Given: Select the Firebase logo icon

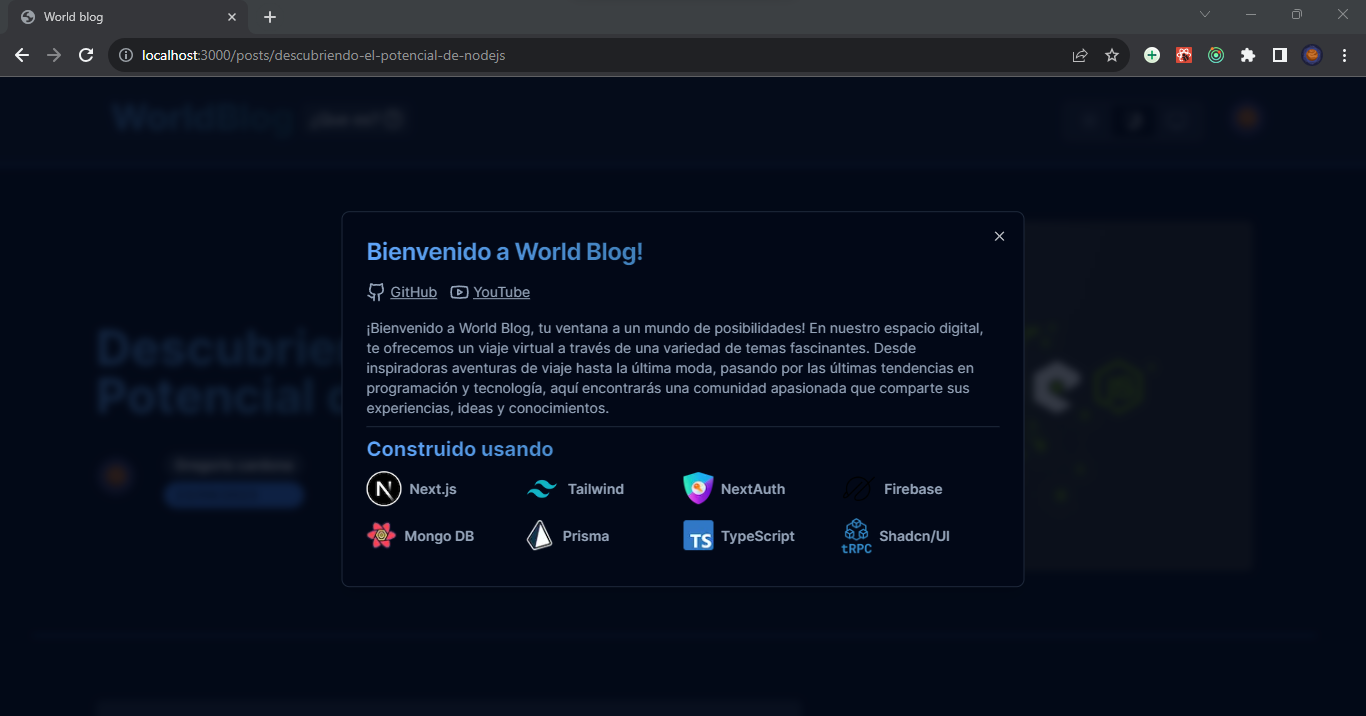Looking at the screenshot, I should (x=855, y=488).
